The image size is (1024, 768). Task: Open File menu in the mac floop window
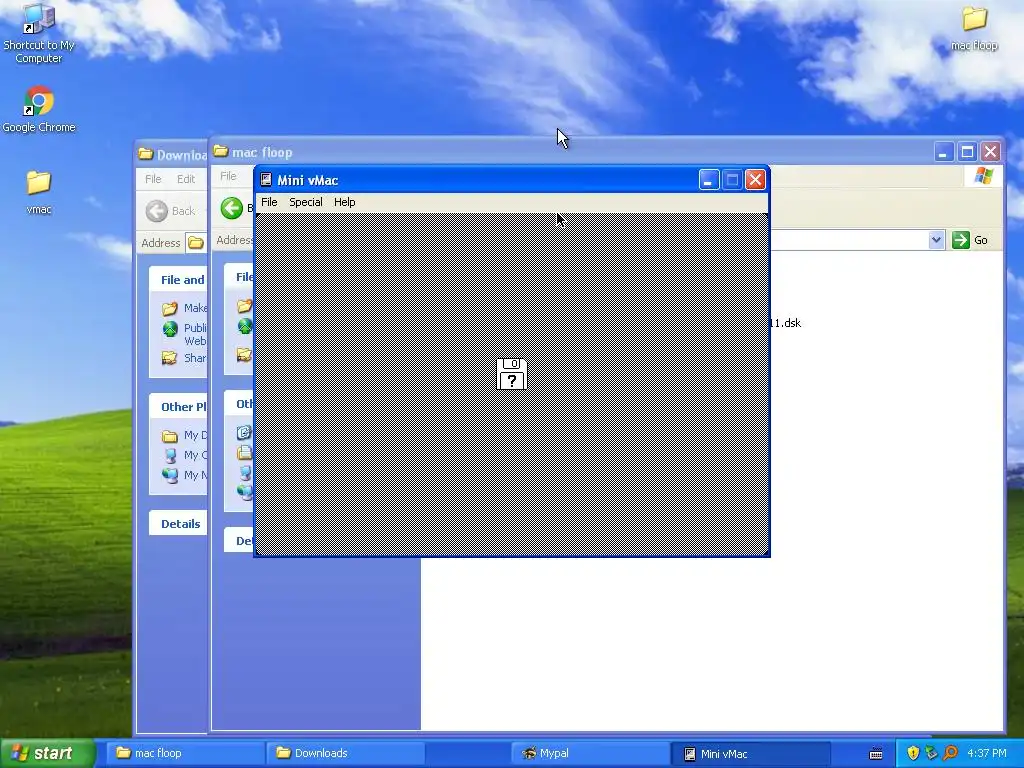(228, 176)
